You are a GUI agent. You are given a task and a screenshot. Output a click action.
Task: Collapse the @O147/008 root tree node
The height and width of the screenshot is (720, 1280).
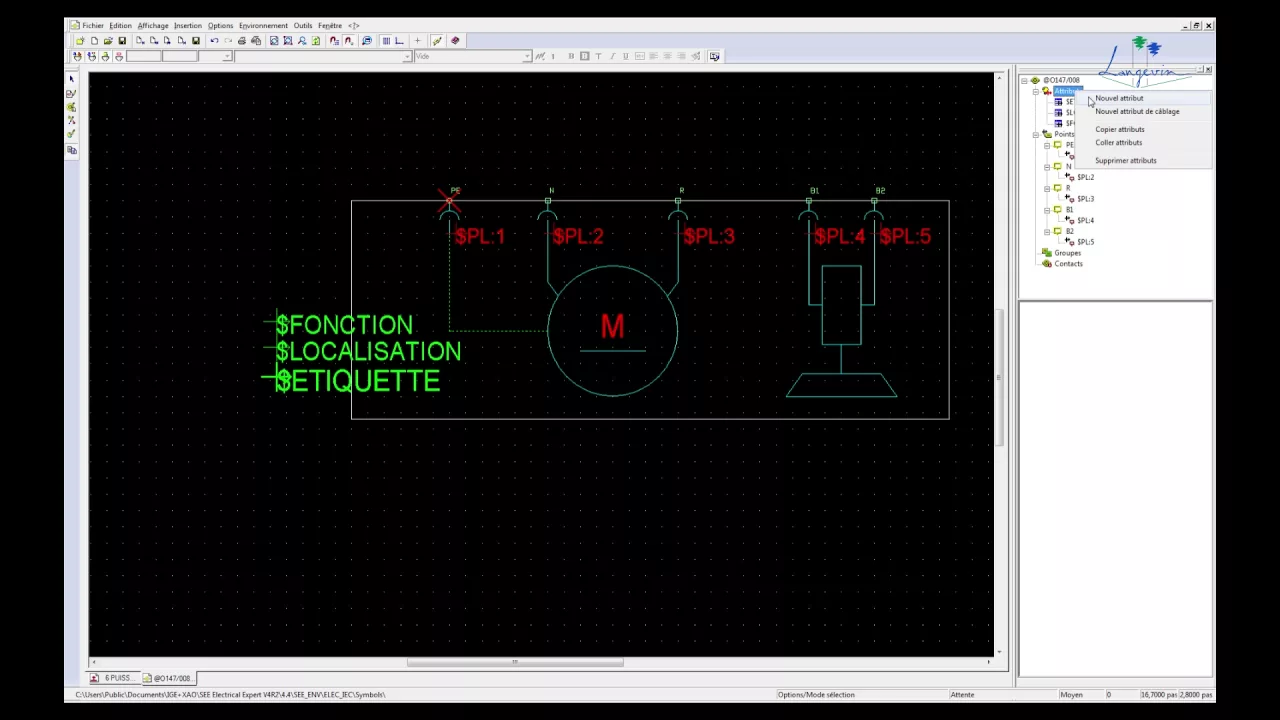coord(1024,80)
